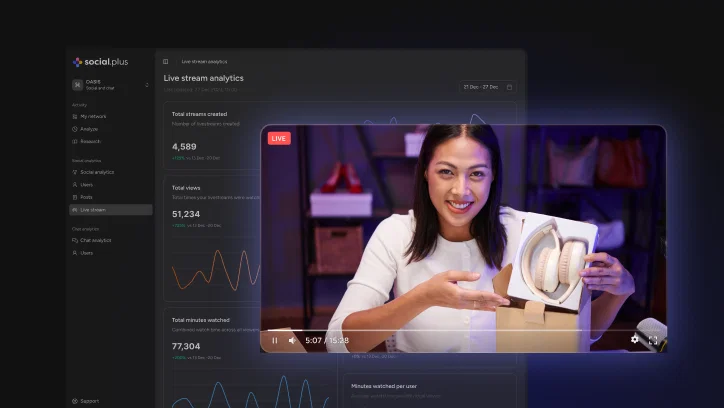The image size is (724, 408).
Task: Click the Research book icon
Action: (75, 141)
